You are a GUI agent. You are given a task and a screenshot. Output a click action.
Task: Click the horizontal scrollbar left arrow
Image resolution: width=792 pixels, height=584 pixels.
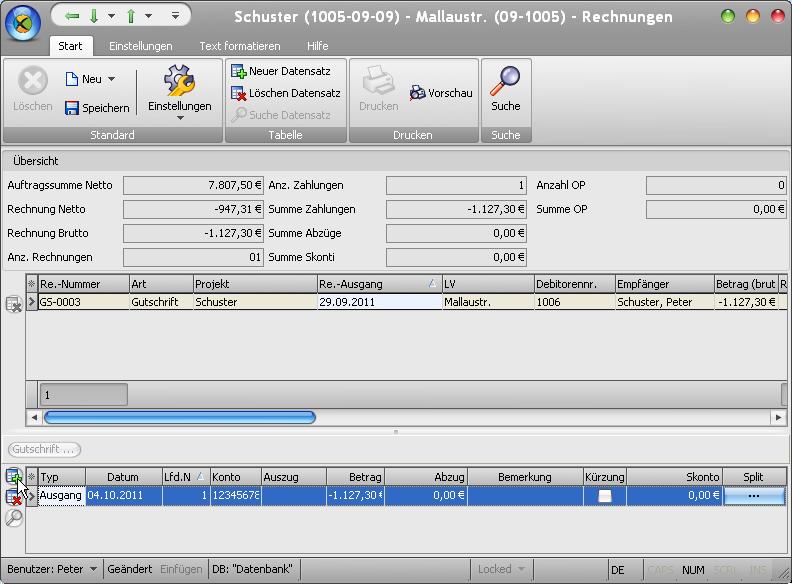pyautogui.click(x=34, y=417)
